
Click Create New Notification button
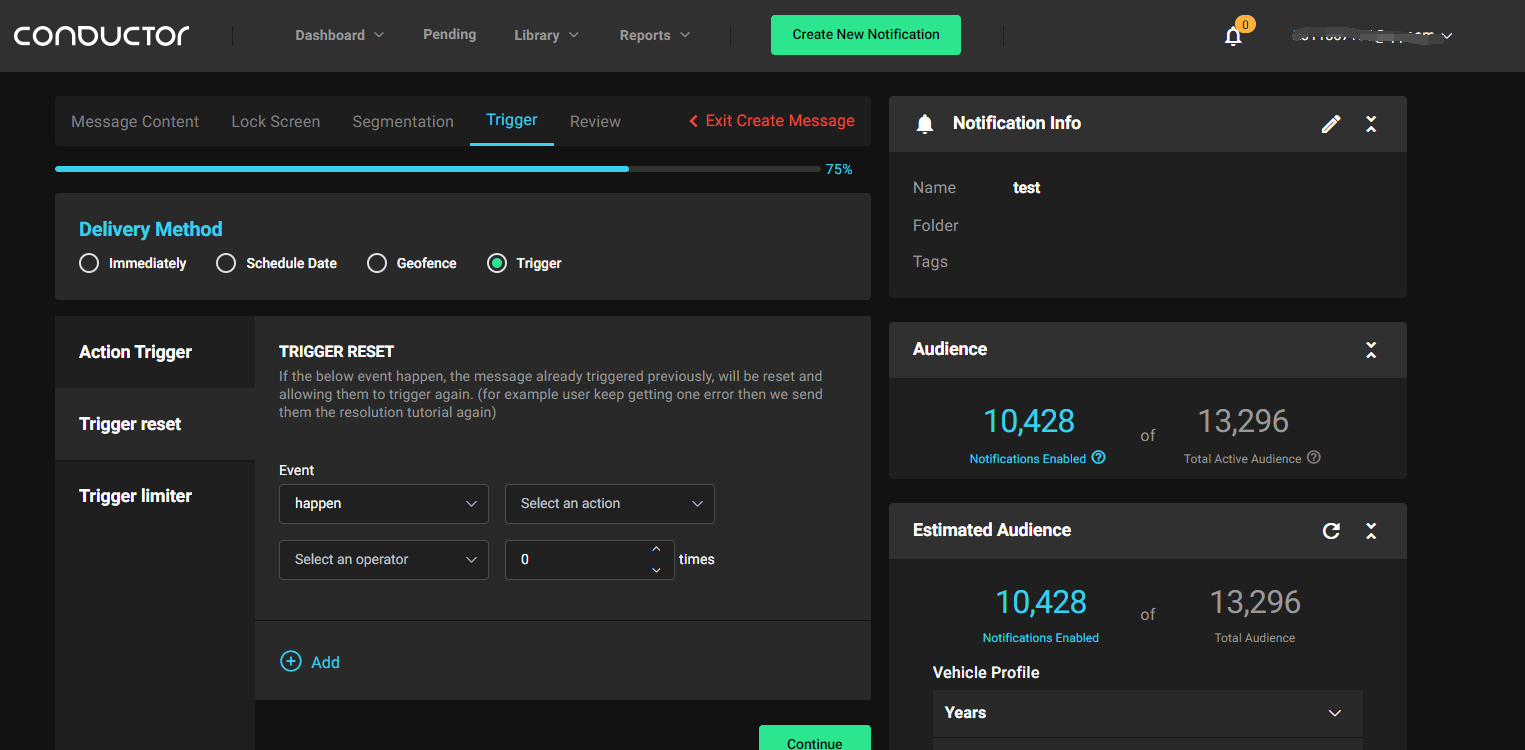(866, 35)
